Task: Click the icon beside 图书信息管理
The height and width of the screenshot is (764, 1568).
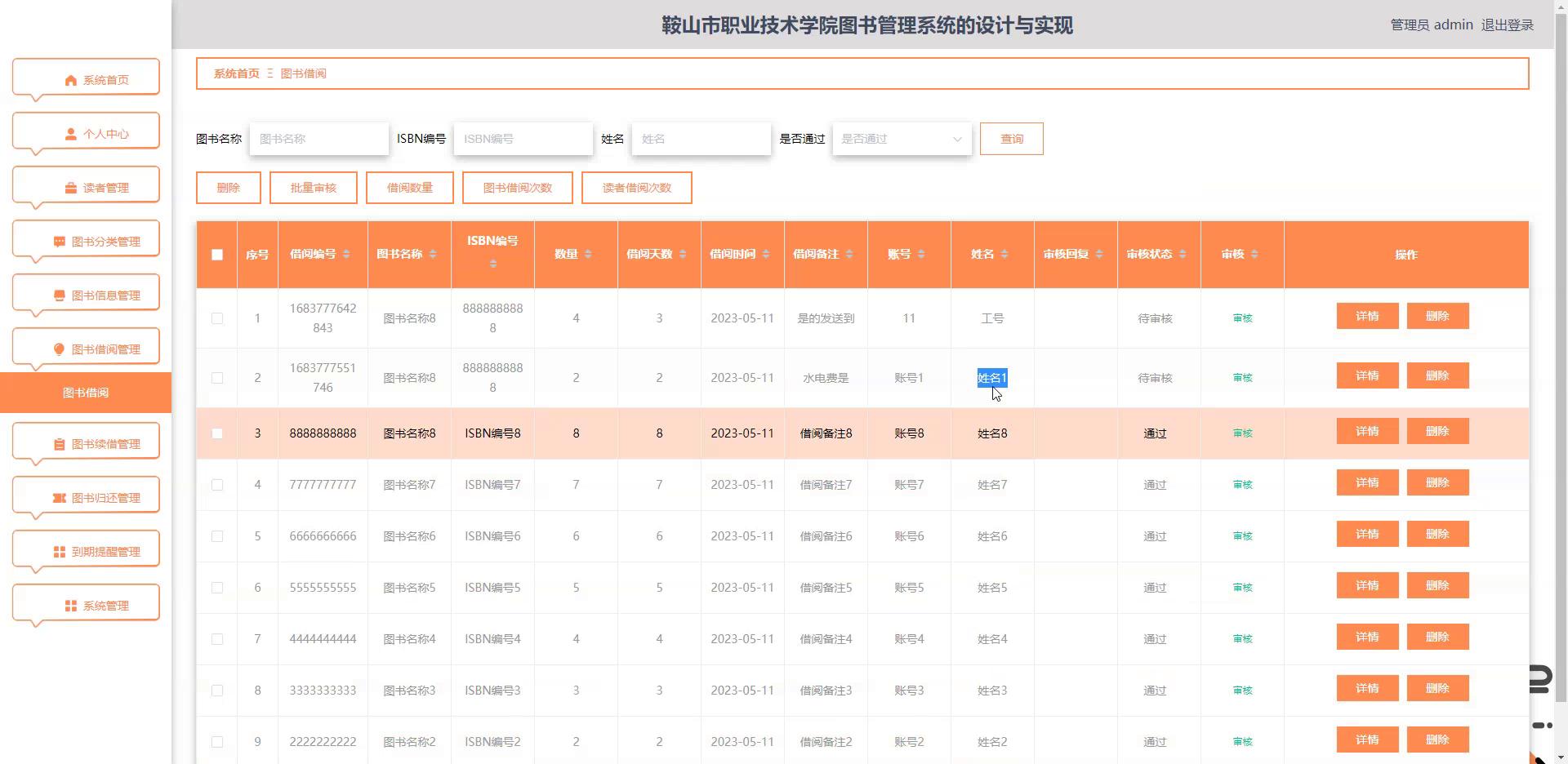Action: [x=59, y=295]
